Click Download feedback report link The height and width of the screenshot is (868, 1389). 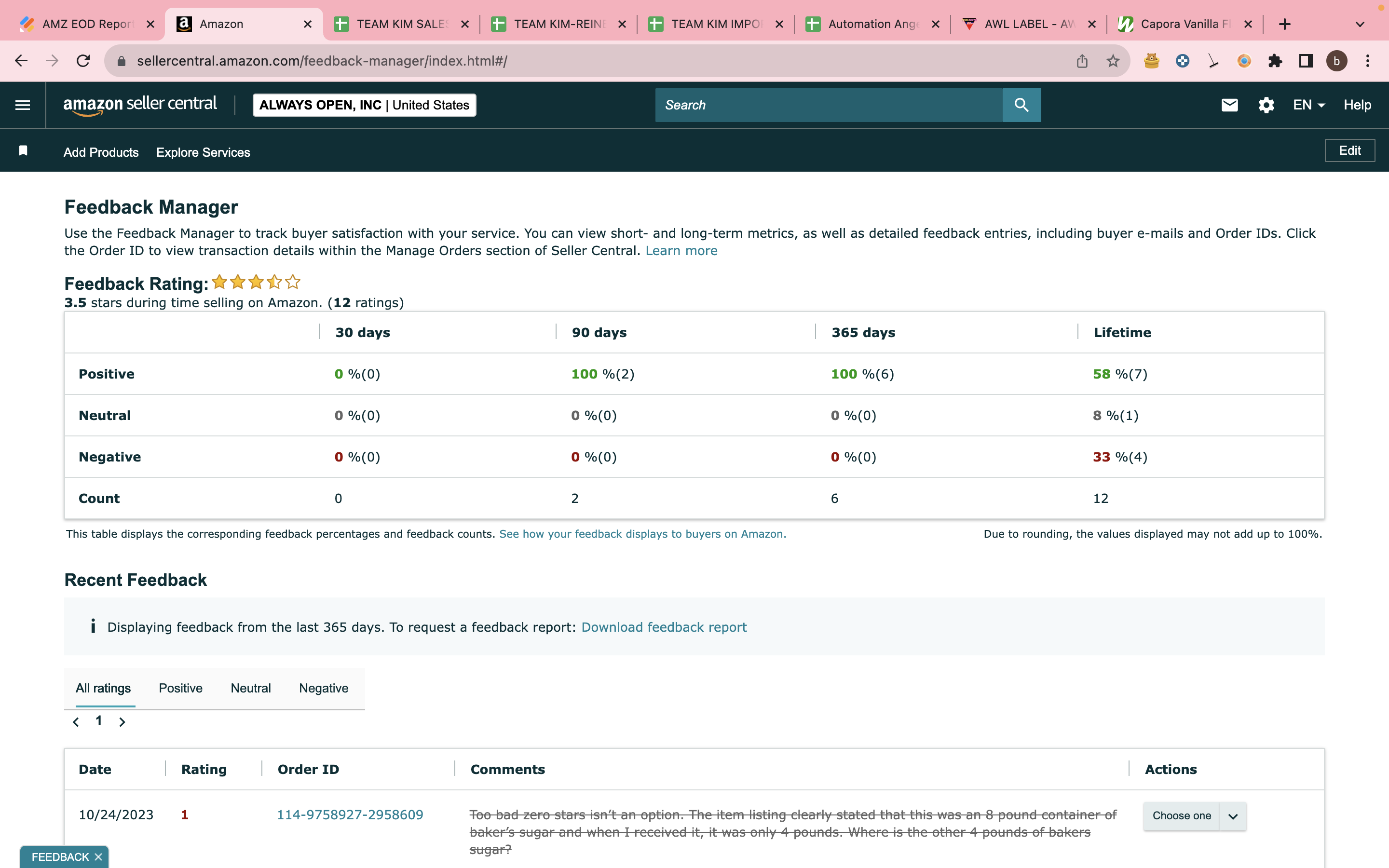click(664, 627)
